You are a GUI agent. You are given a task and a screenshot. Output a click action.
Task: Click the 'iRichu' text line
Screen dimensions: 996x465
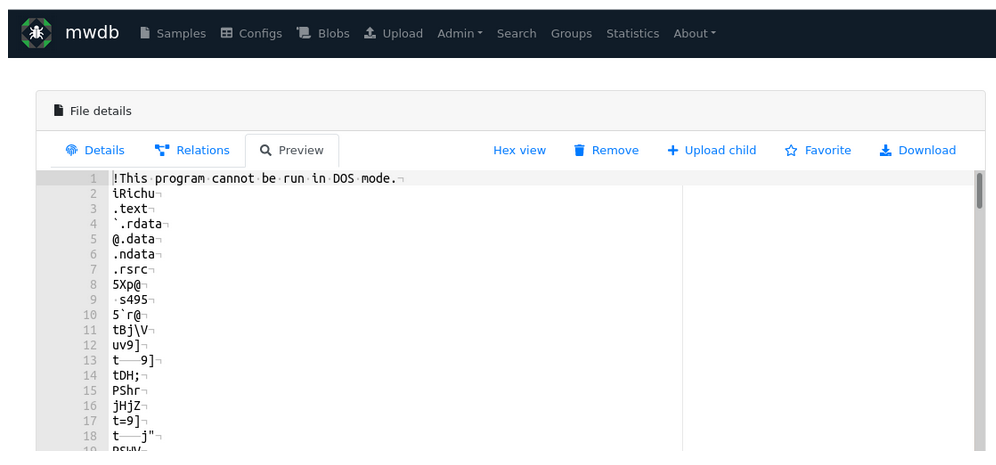(133, 194)
